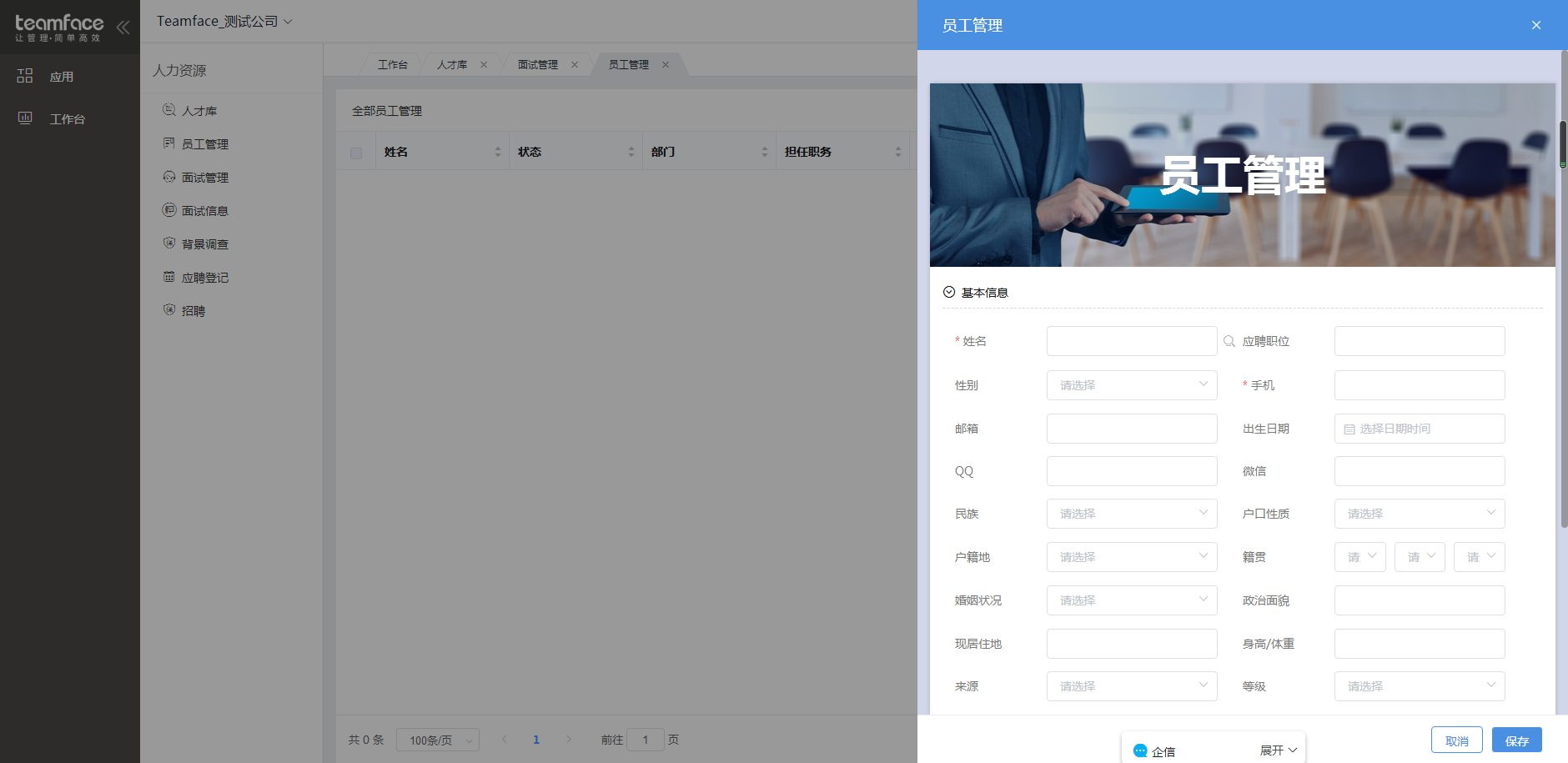This screenshot has height=763, width=1568.
Task: Open the 性别 dropdown
Action: tap(1132, 385)
